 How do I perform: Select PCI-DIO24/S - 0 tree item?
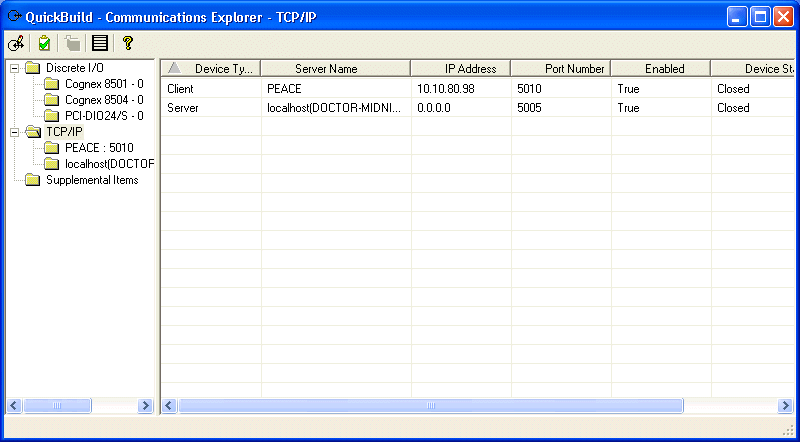pyautogui.click(x=104, y=116)
